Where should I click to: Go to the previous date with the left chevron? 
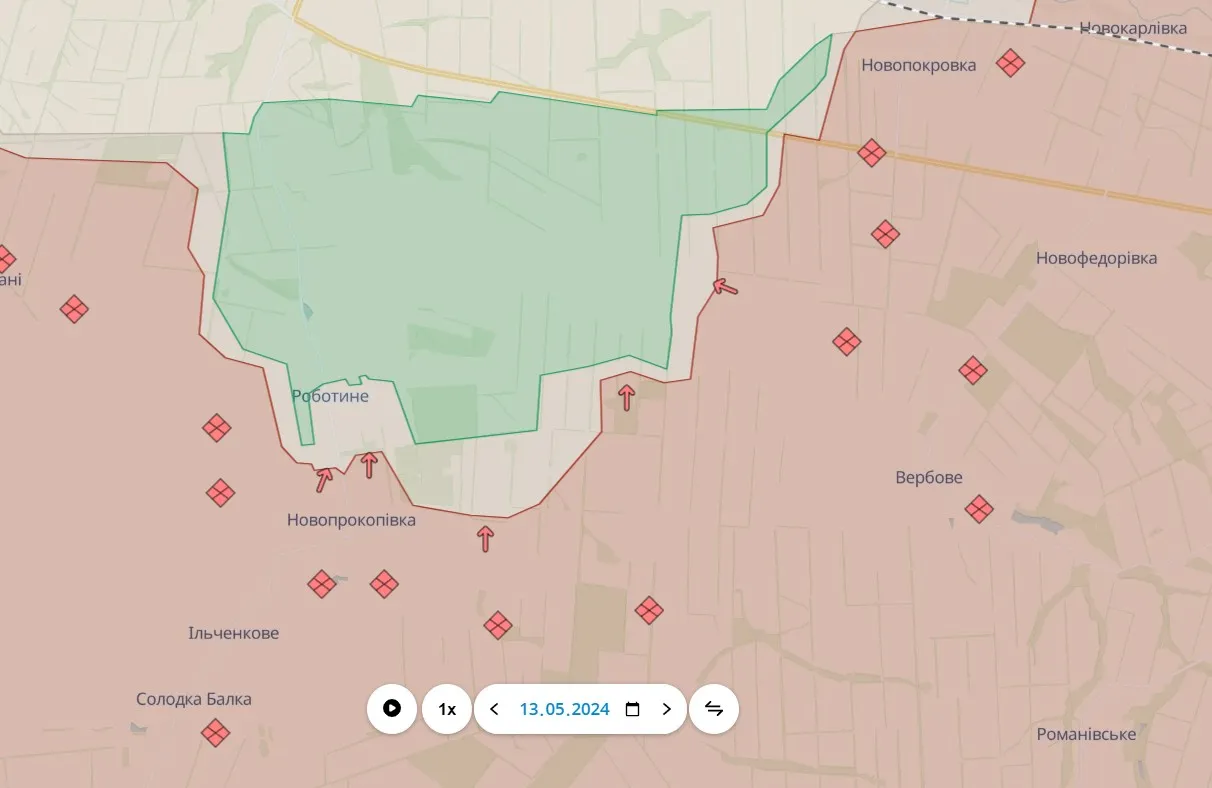click(494, 709)
